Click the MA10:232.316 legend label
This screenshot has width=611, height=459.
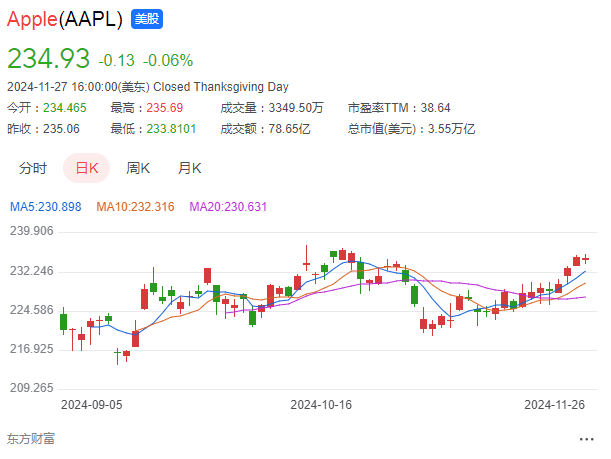click(x=135, y=207)
